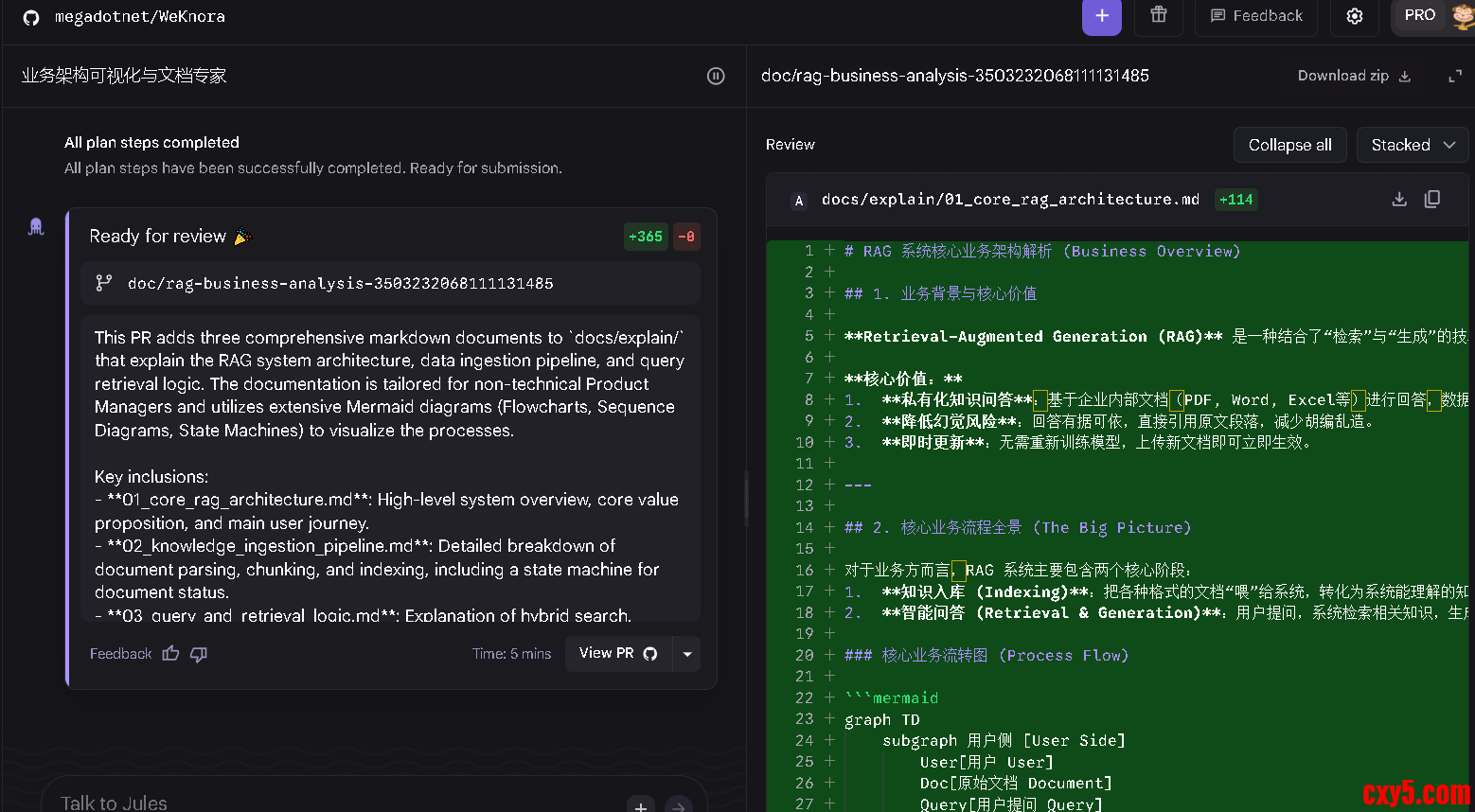
Task: Click the docs/explain/01_core_rag_architecture.md file header
Action: (1009, 200)
